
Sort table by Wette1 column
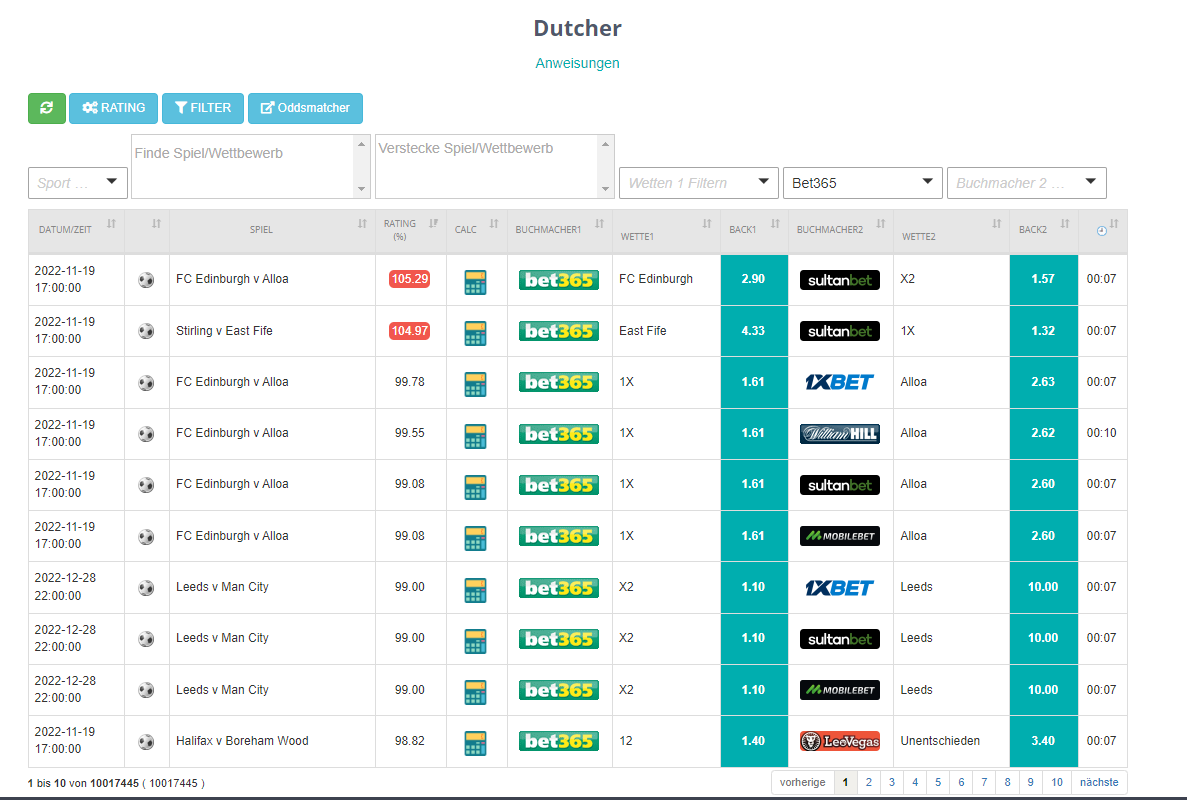[x=666, y=231]
